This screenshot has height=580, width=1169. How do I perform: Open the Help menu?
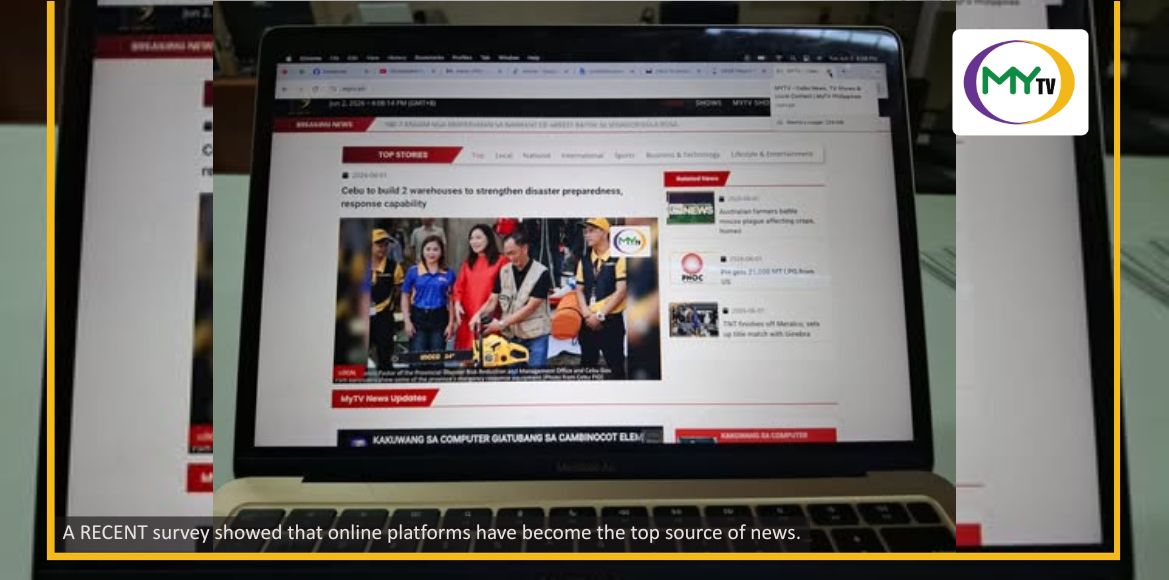(x=534, y=58)
